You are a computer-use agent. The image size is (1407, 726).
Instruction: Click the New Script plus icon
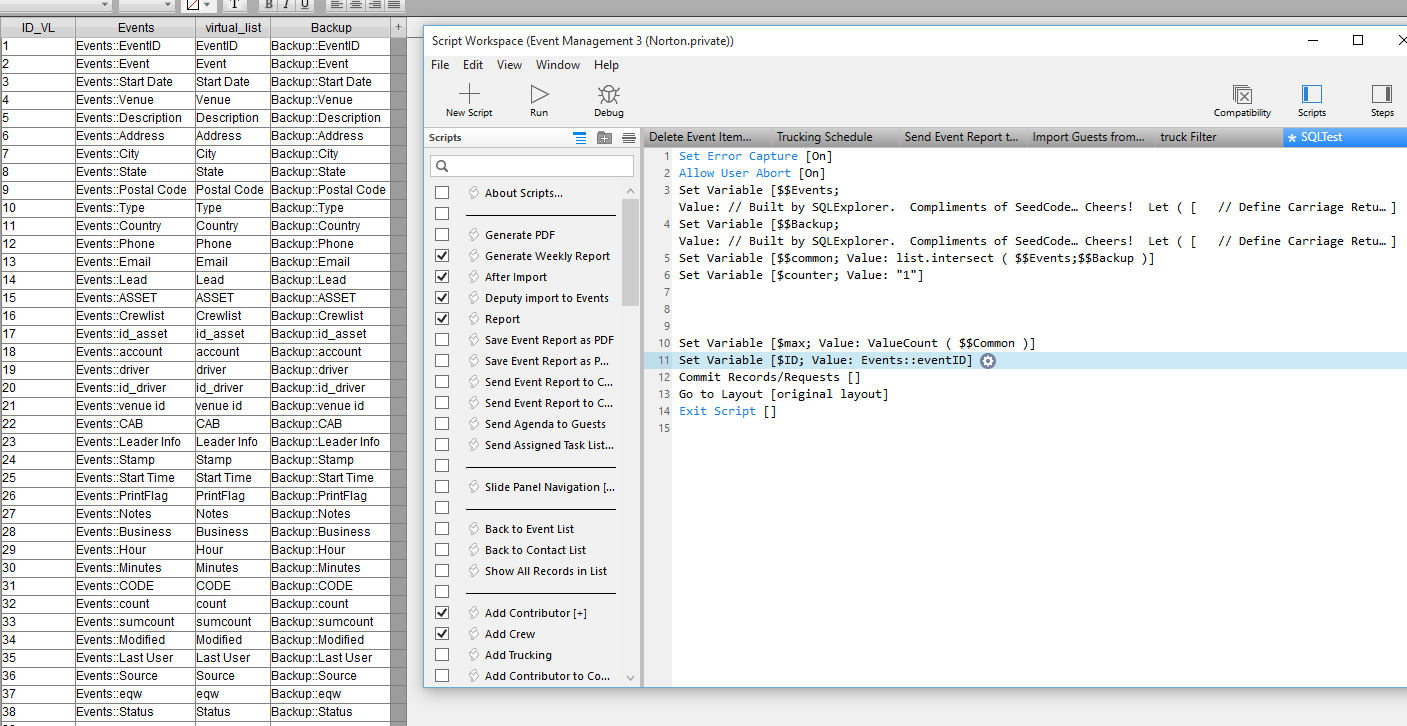click(x=469, y=94)
